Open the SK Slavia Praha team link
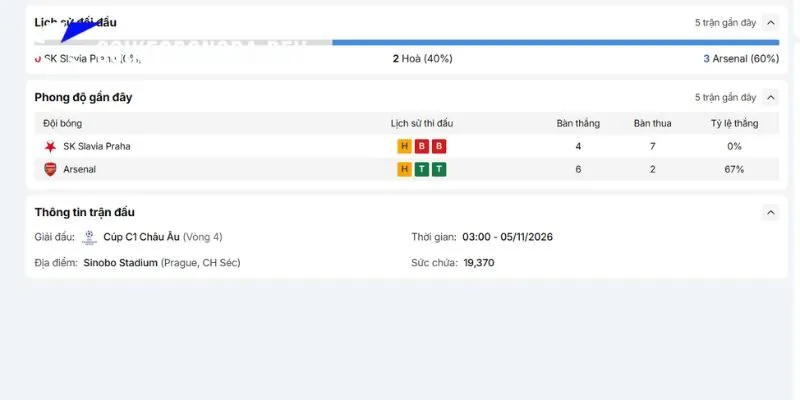The width and height of the screenshot is (800, 400). (96, 146)
